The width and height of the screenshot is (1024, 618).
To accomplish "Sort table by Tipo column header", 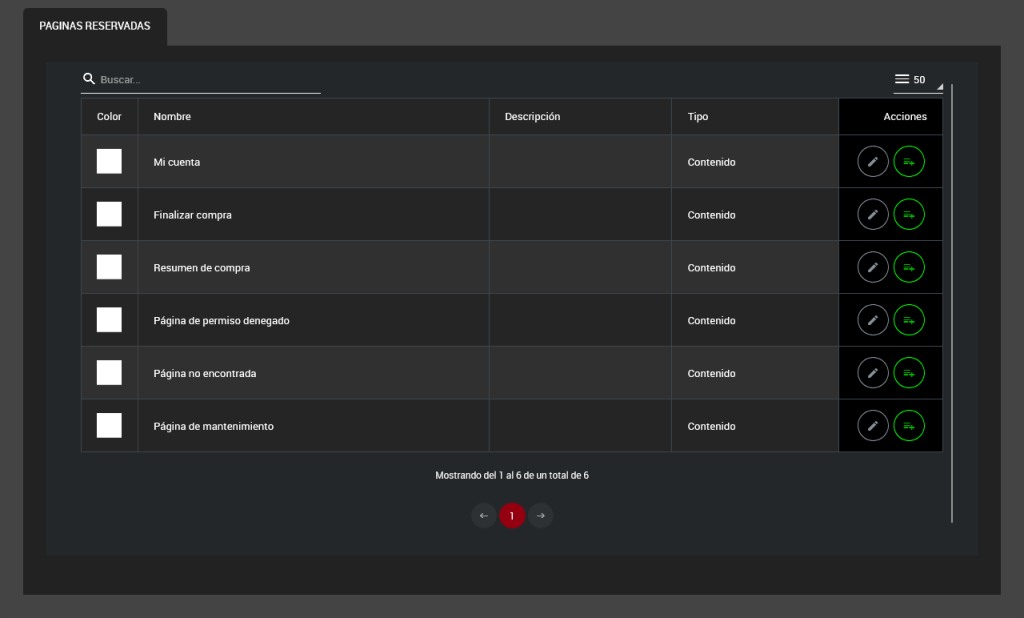I will 698,117.
